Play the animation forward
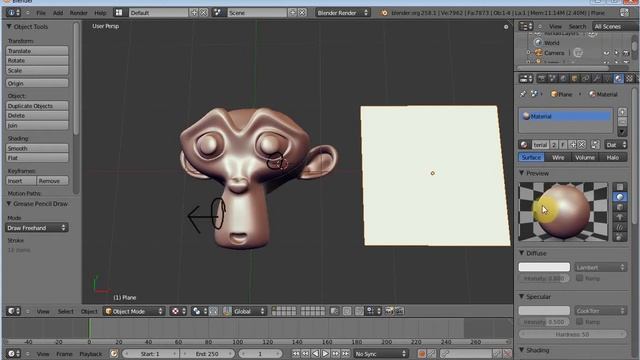 click(x=325, y=353)
